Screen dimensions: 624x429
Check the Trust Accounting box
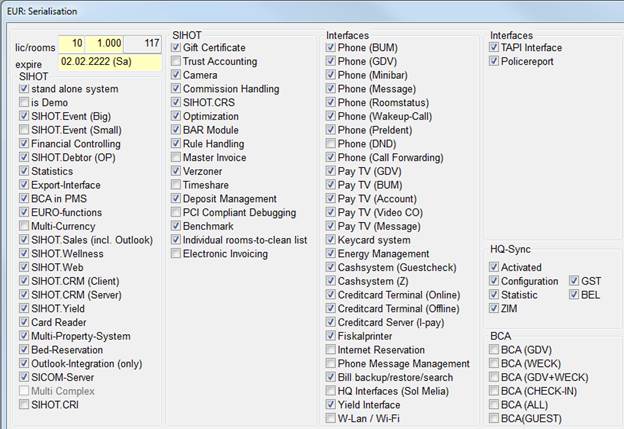point(176,62)
